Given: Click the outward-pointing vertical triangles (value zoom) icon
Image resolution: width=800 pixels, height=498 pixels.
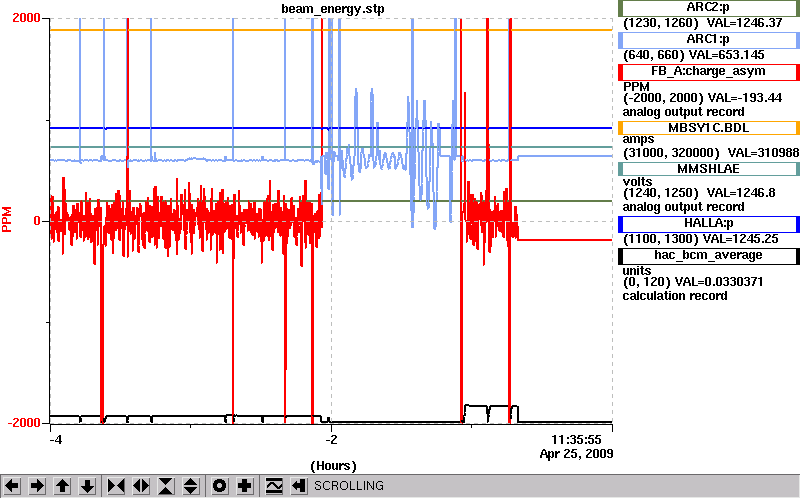Looking at the screenshot, I should pos(191,485).
